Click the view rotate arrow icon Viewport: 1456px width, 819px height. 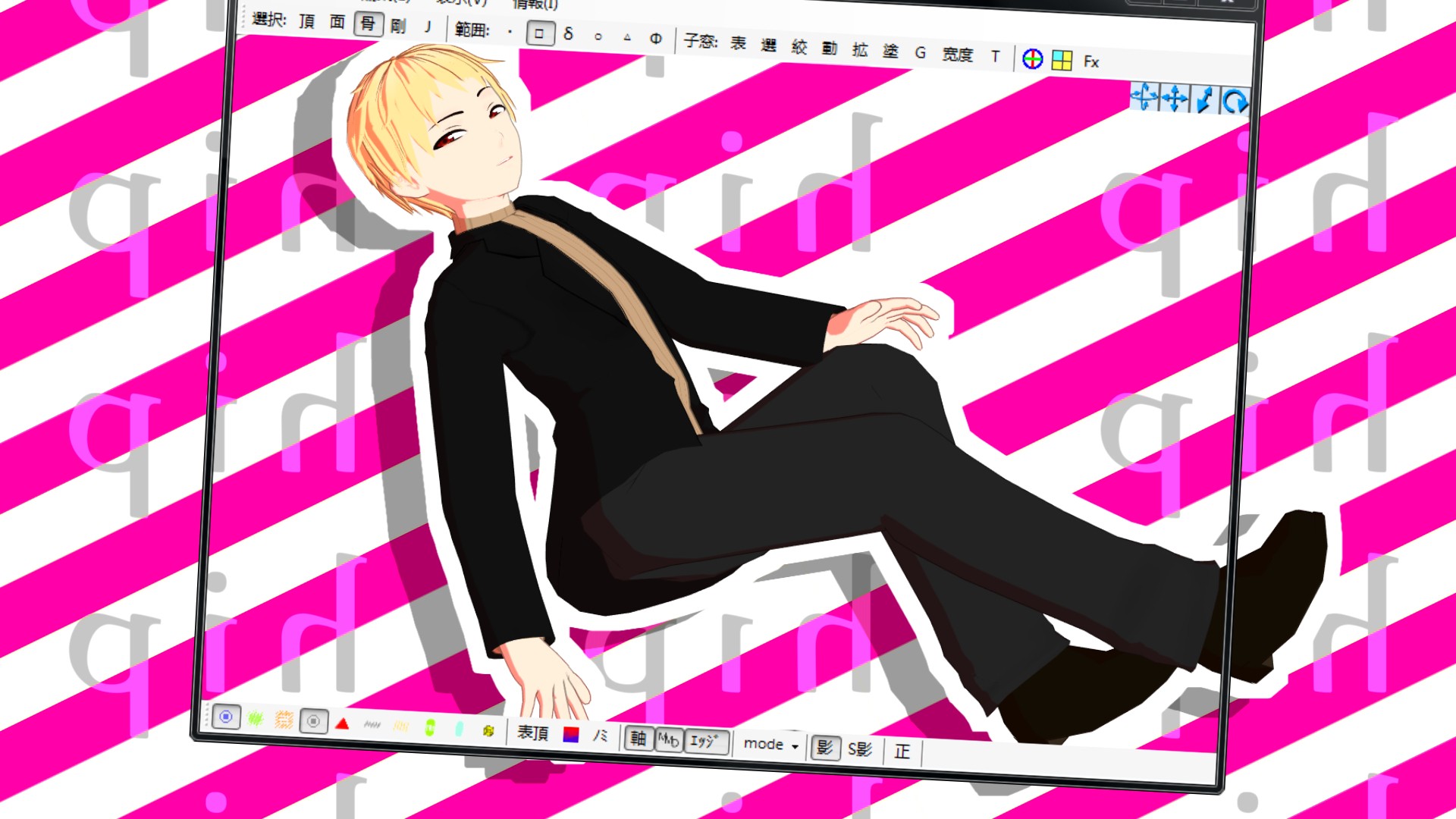coord(1234,101)
